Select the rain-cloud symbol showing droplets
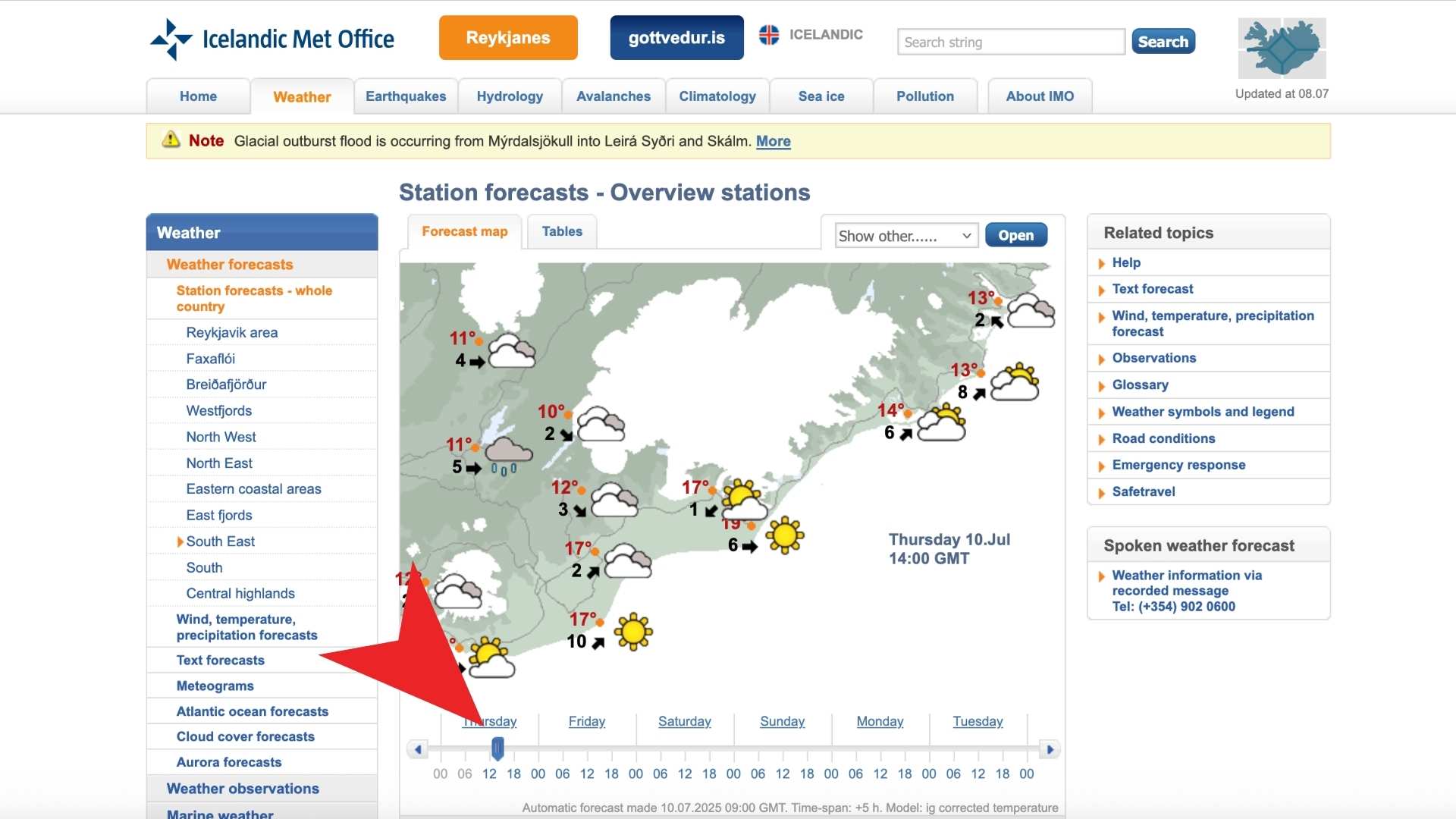Image resolution: width=1456 pixels, height=819 pixels. [507, 453]
